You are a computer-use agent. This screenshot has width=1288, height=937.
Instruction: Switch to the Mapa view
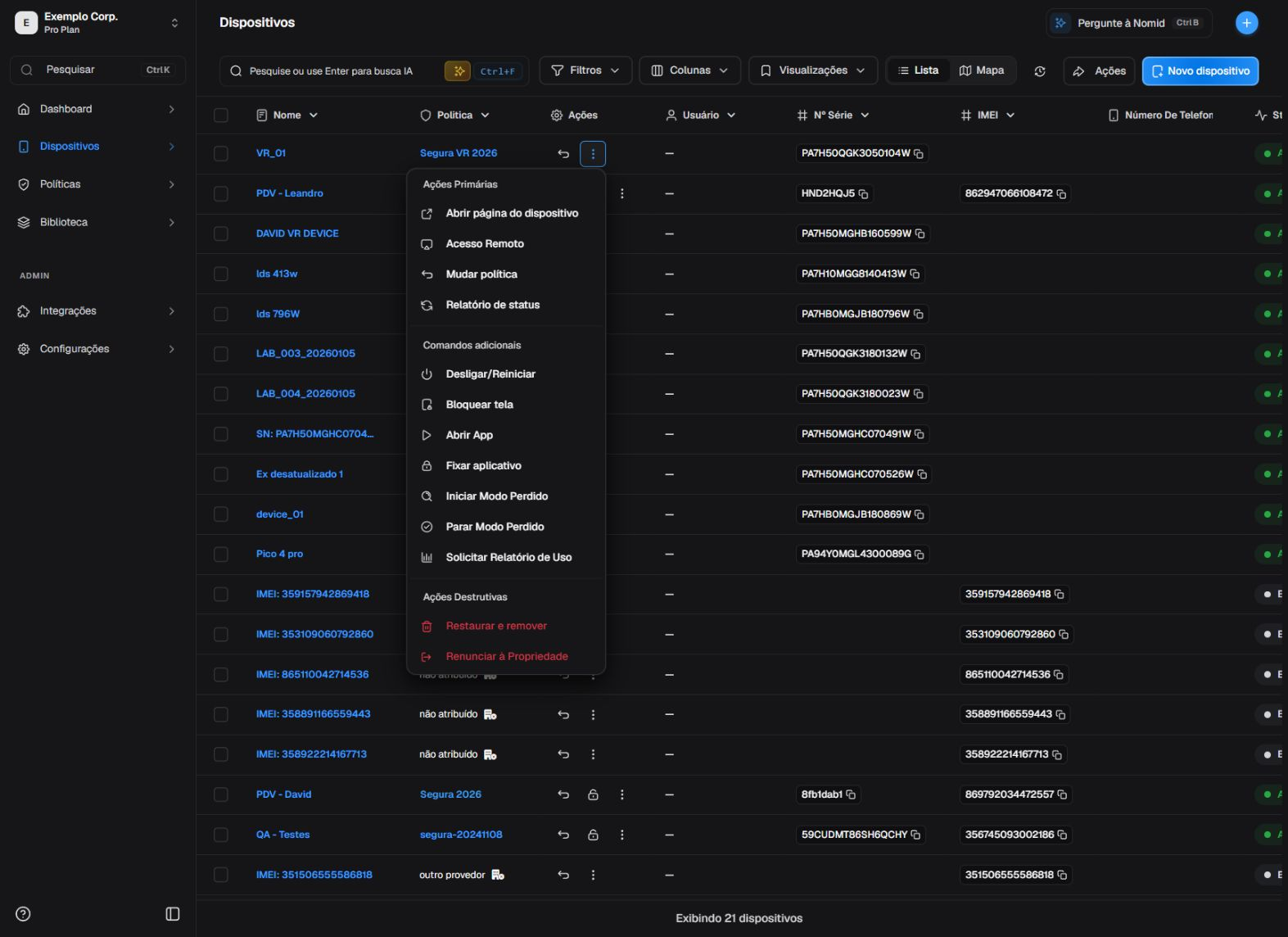(982, 71)
